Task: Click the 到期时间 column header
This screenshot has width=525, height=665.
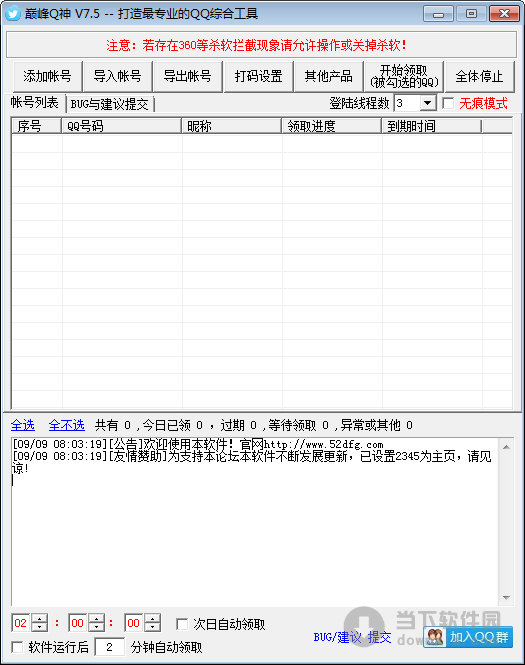Action: tap(432, 126)
